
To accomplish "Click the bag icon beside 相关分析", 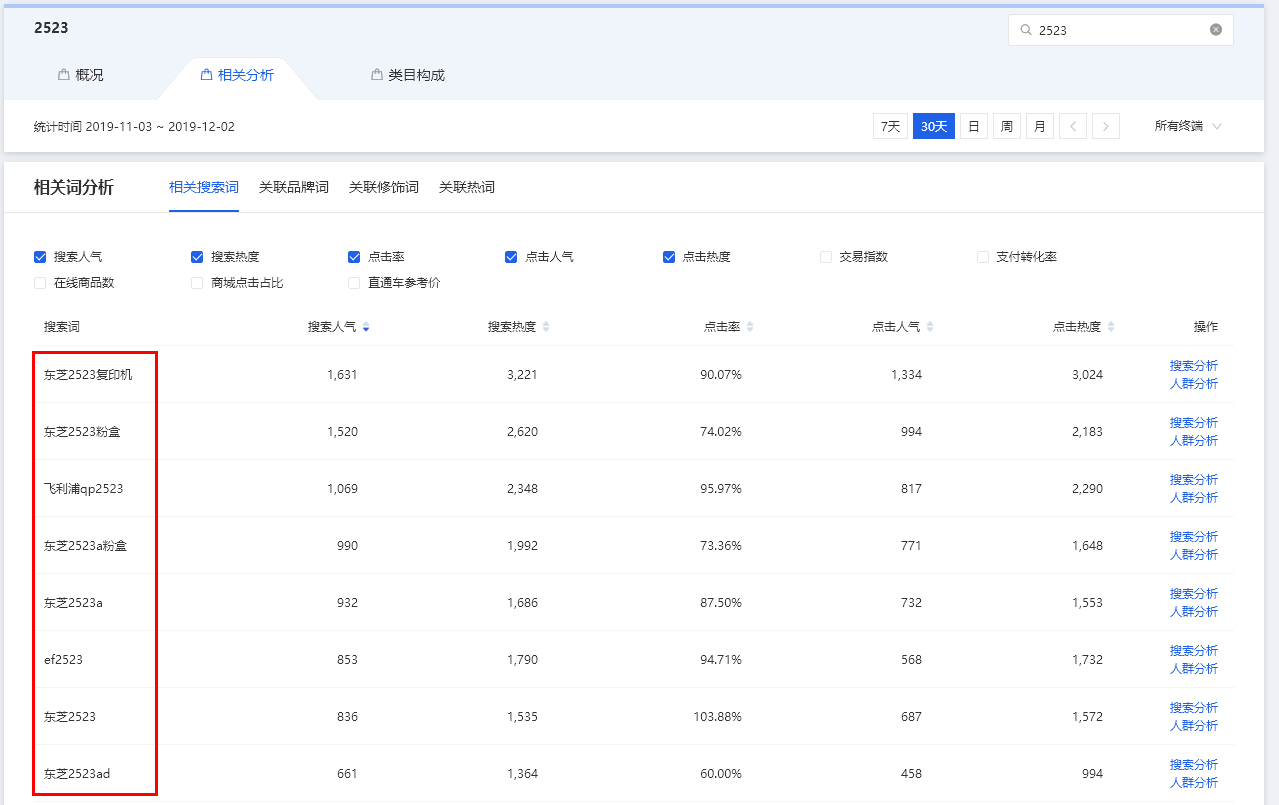I will [207, 75].
